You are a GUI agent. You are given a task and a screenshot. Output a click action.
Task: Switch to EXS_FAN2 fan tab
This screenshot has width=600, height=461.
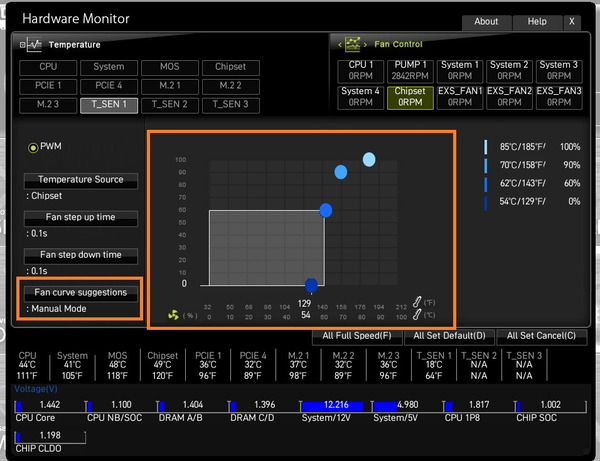[x=509, y=98]
